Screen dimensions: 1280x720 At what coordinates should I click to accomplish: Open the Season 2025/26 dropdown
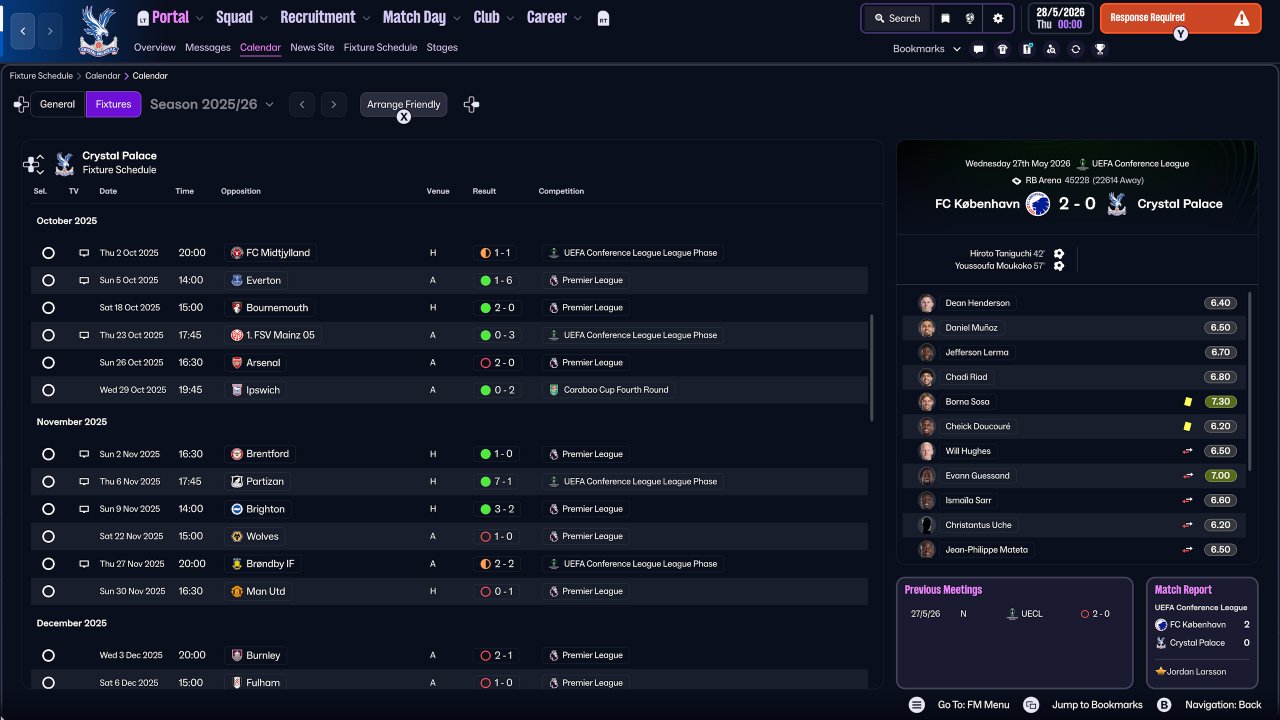click(x=212, y=104)
